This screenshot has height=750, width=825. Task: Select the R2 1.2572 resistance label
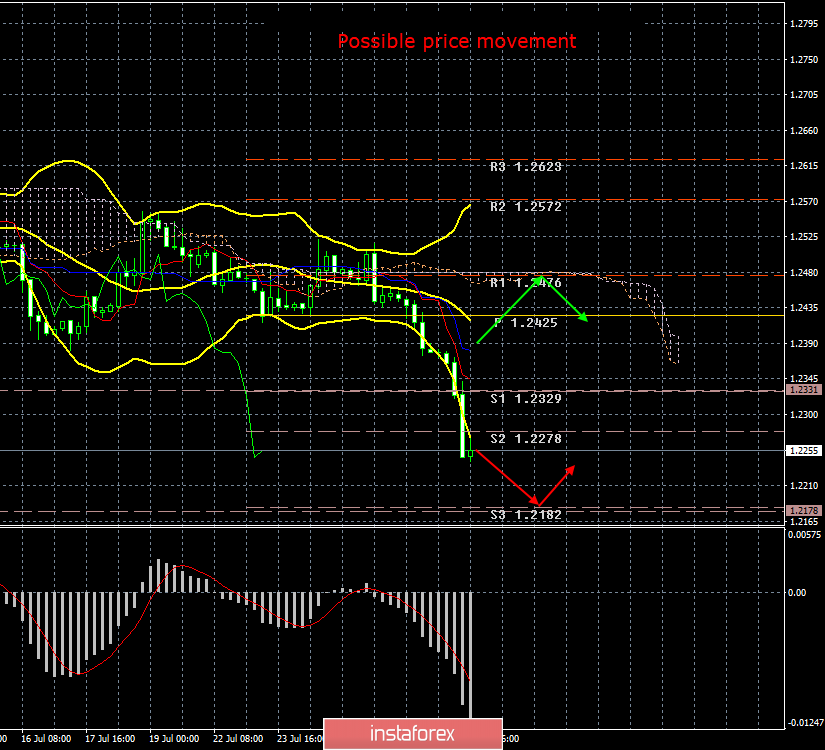point(526,207)
